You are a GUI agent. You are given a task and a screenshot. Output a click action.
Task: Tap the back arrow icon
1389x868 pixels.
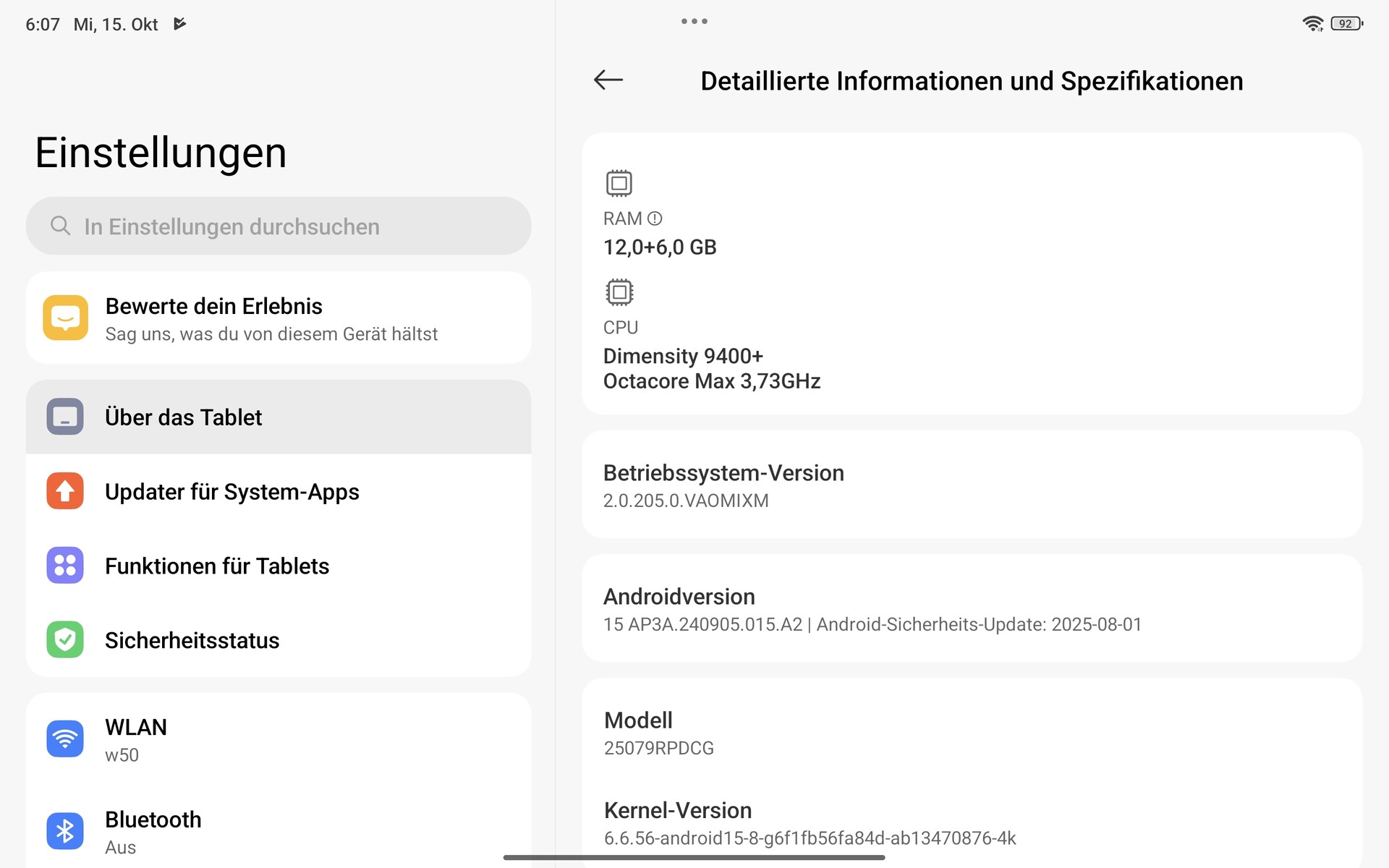(x=608, y=80)
